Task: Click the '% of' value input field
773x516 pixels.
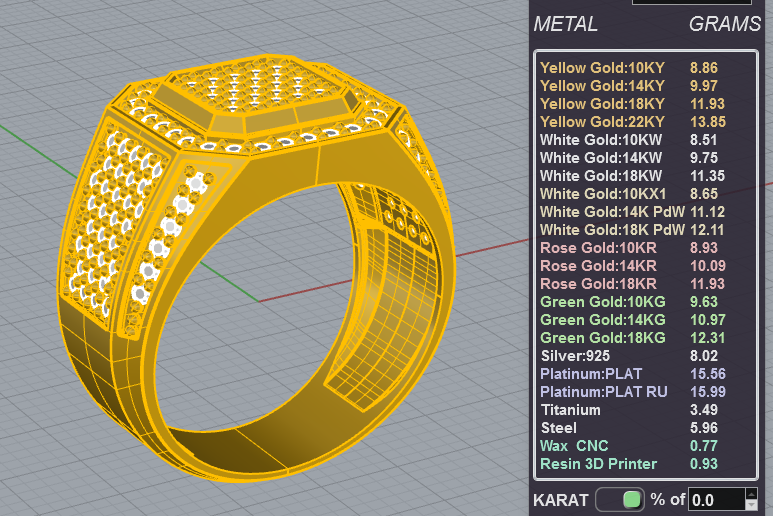Action: point(716,500)
